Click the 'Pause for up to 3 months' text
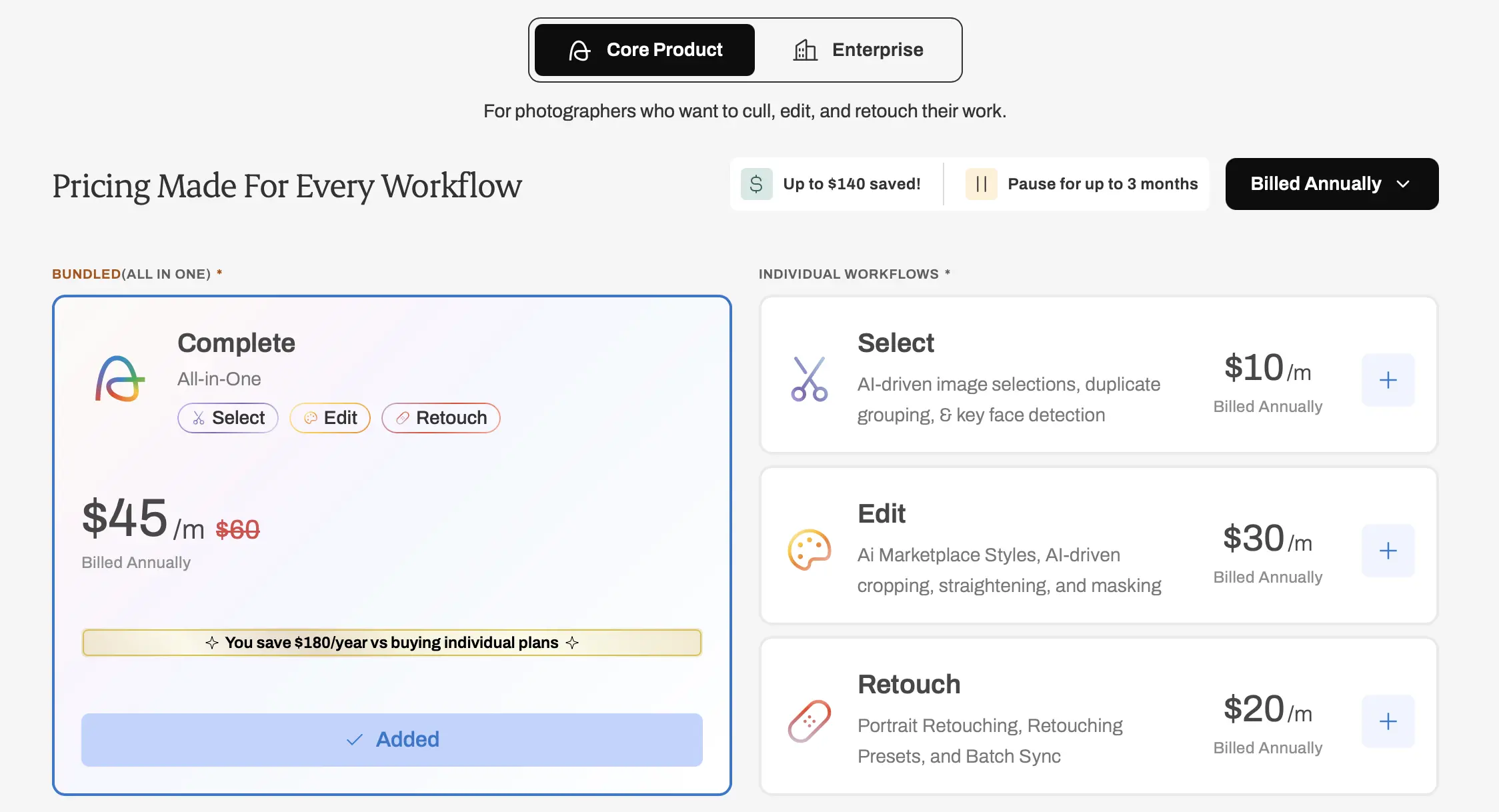Viewport: 1499px width, 812px height. [1103, 184]
